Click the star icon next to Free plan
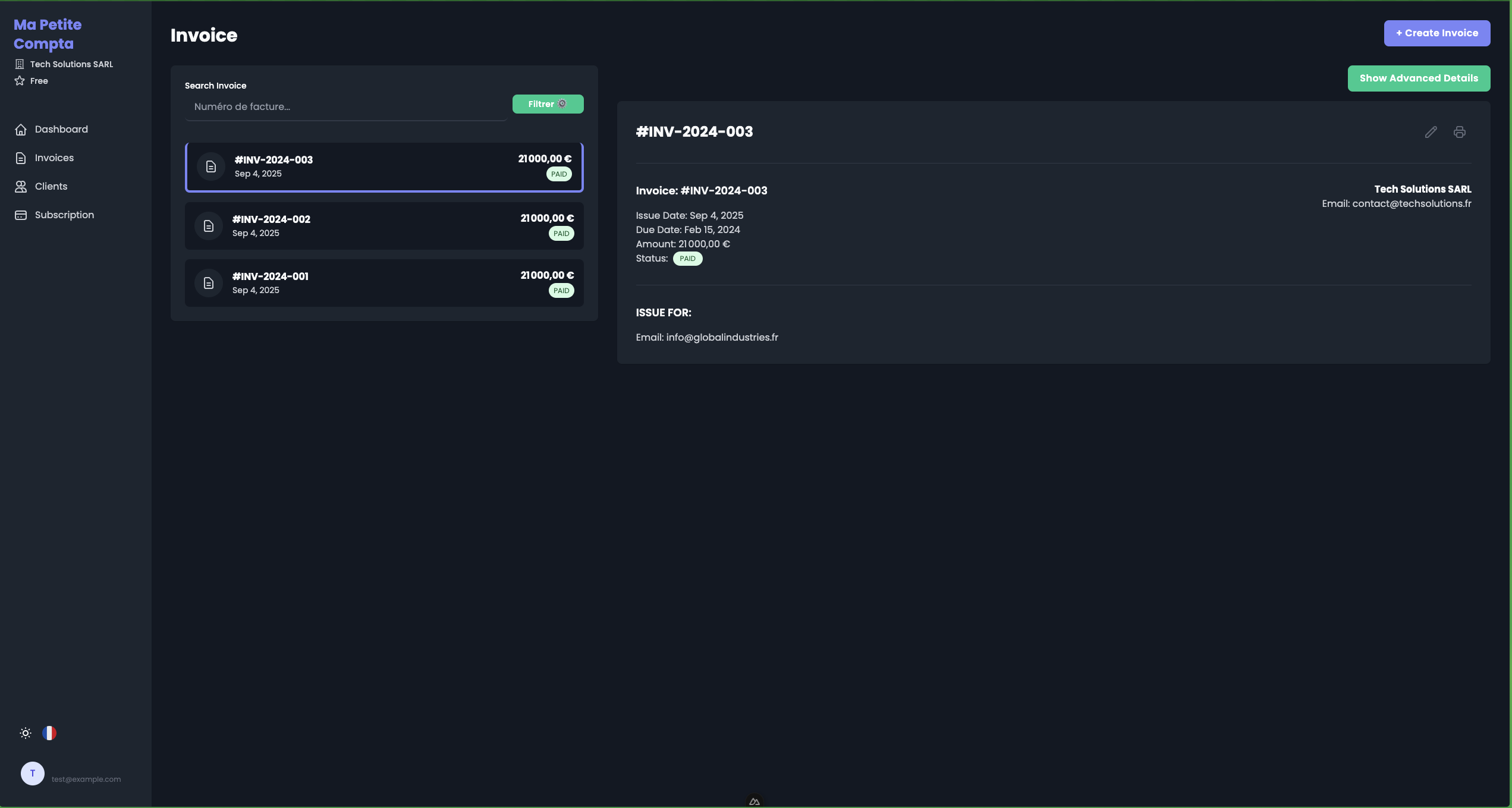This screenshot has height=808, width=1512. pyautogui.click(x=20, y=81)
